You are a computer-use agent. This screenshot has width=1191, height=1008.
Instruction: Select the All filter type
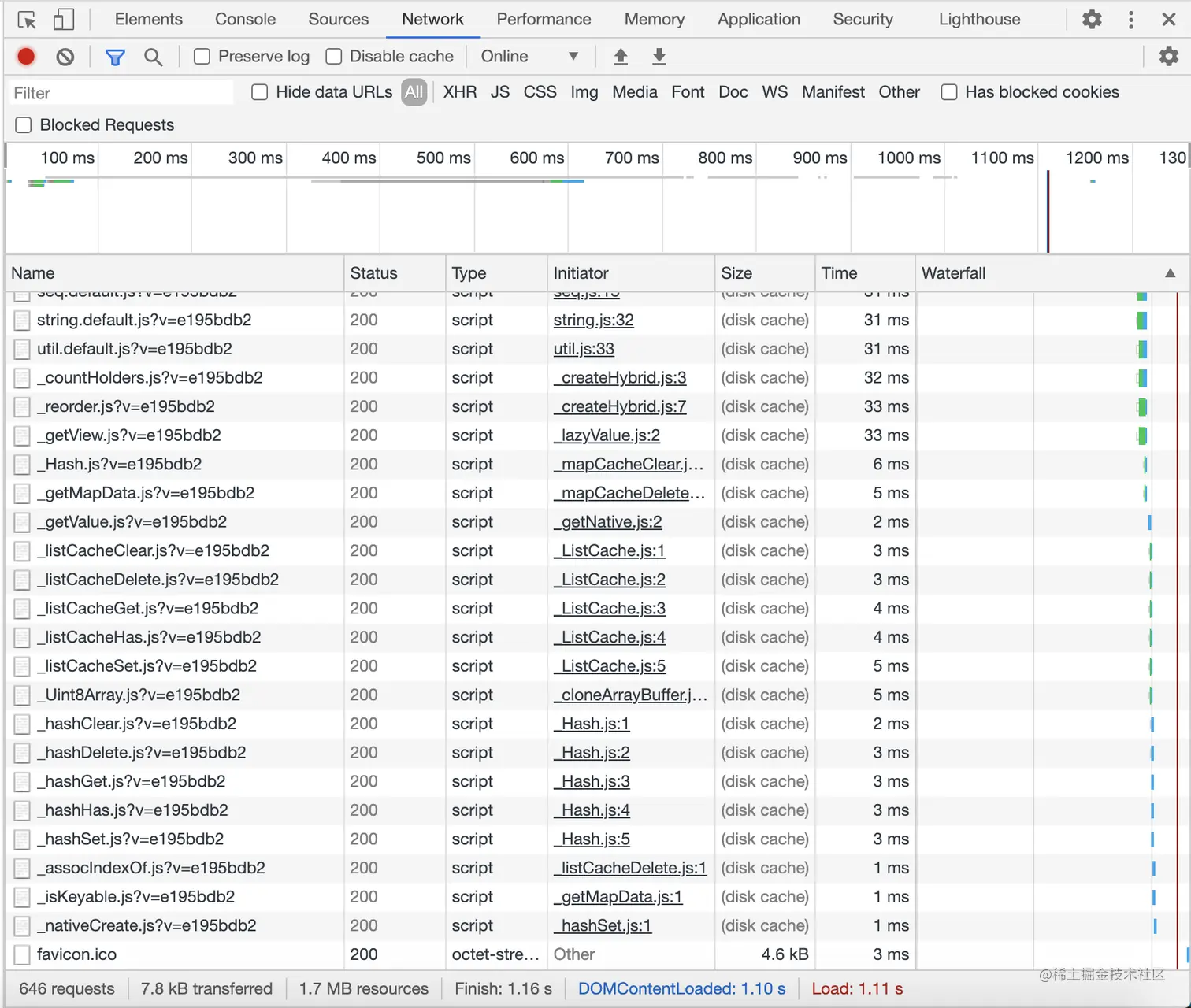coord(414,92)
